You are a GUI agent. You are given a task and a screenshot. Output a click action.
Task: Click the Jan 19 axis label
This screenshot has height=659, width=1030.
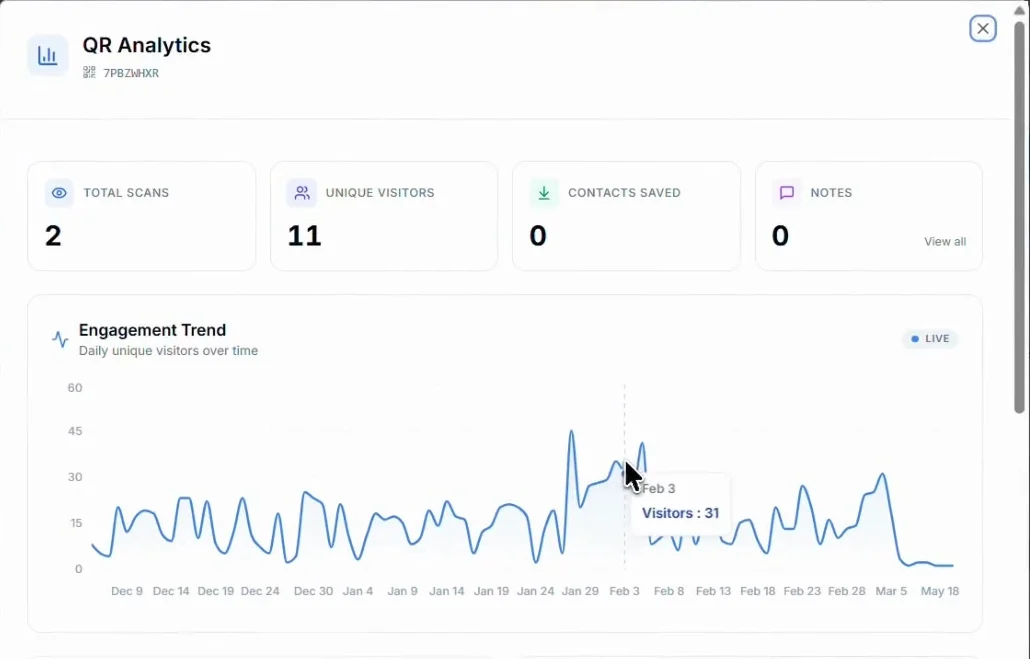pyautogui.click(x=491, y=591)
